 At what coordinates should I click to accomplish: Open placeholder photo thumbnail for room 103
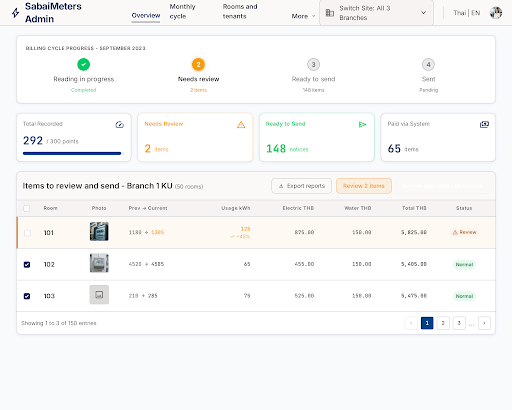click(99, 295)
